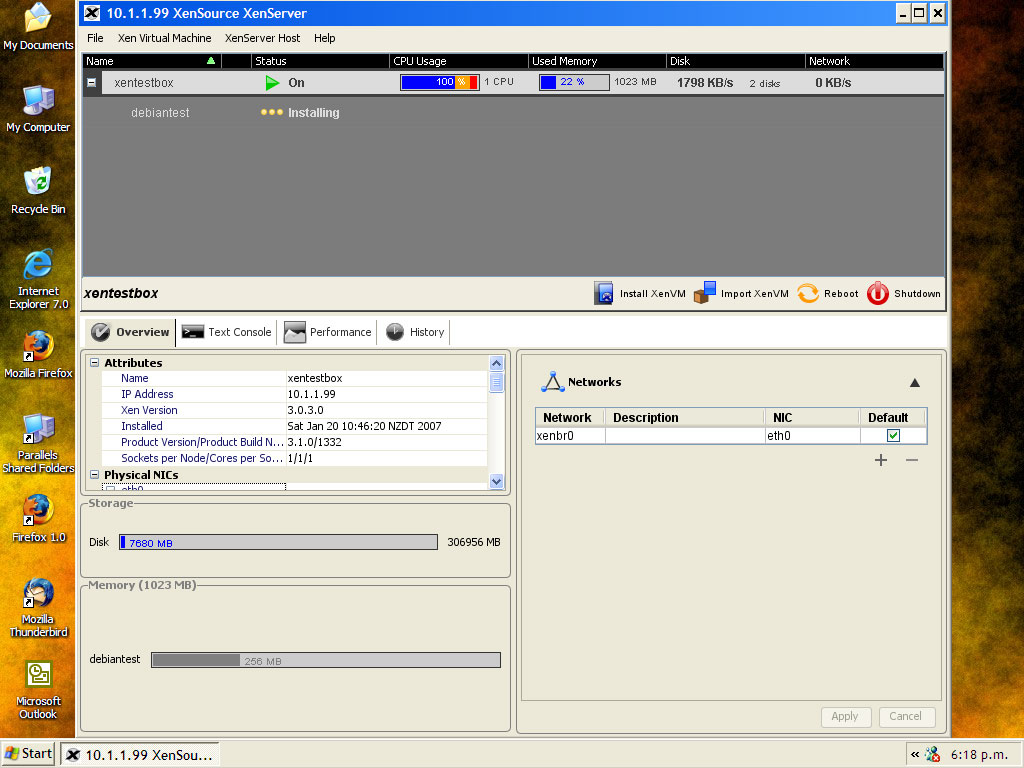Click the system clock showing 6:18 p.m.
The width and height of the screenshot is (1024, 768).
pyautogui.click(x=979, y=755)
